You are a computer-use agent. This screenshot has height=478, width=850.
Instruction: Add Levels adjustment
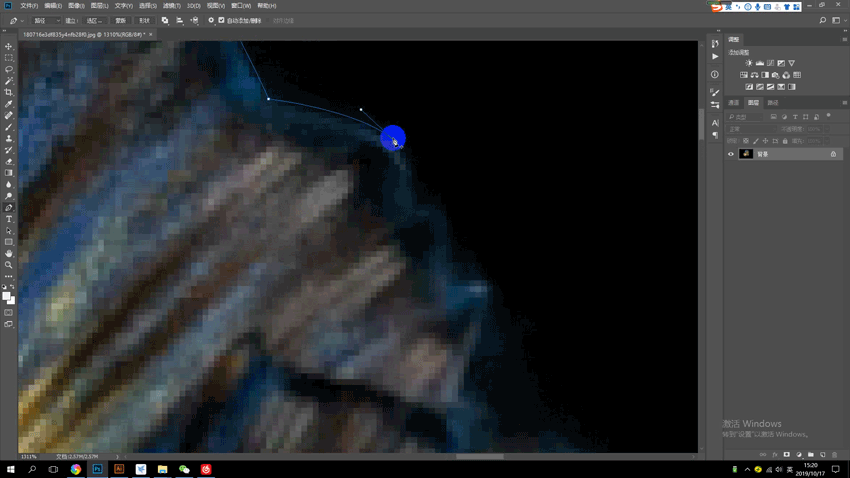(759, 63)
